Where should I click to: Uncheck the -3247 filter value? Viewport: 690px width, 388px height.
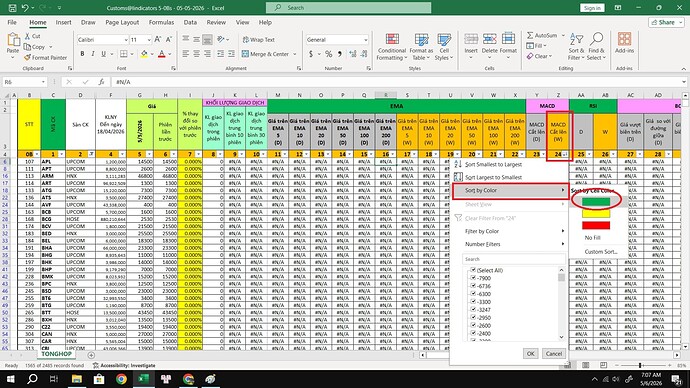pyautogui.click(x=473, y=310)
